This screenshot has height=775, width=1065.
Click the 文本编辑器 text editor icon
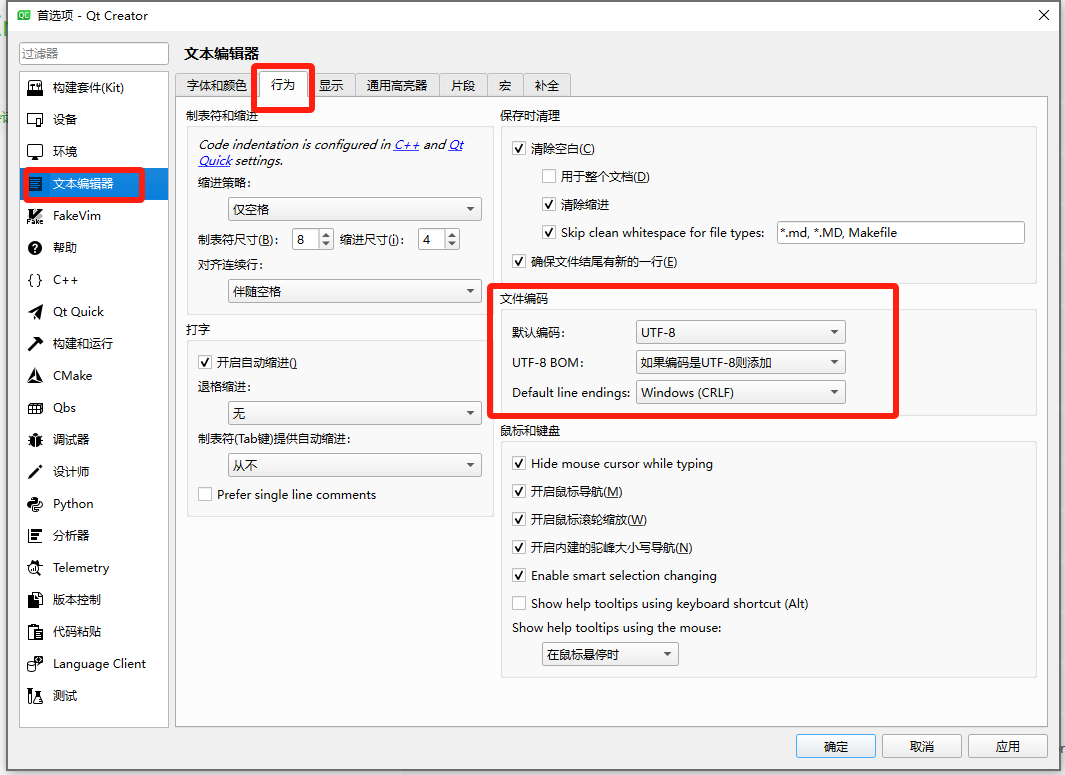(x=35, y=183)
